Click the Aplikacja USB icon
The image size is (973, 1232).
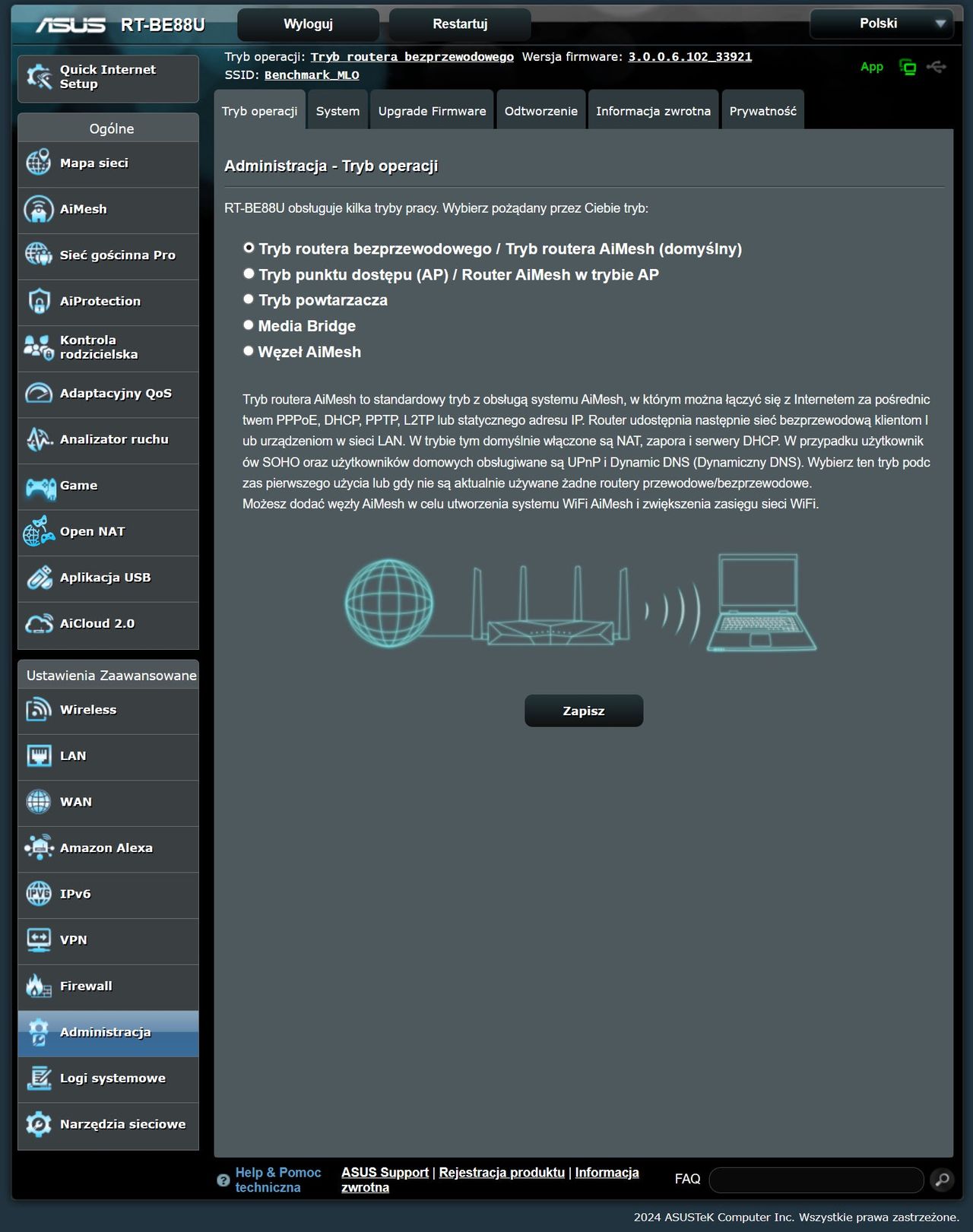click(38, 578)
